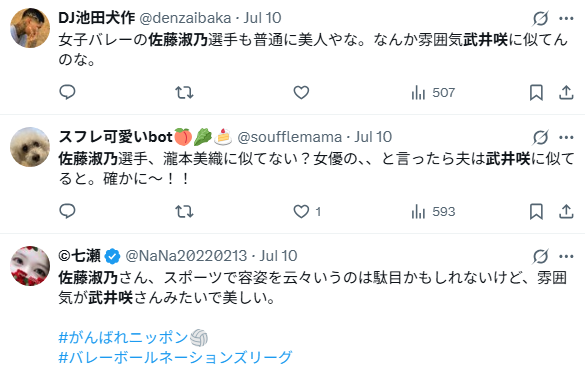Open Grok explain icon on @denzaibaka tweet

(x=540, y=18)
